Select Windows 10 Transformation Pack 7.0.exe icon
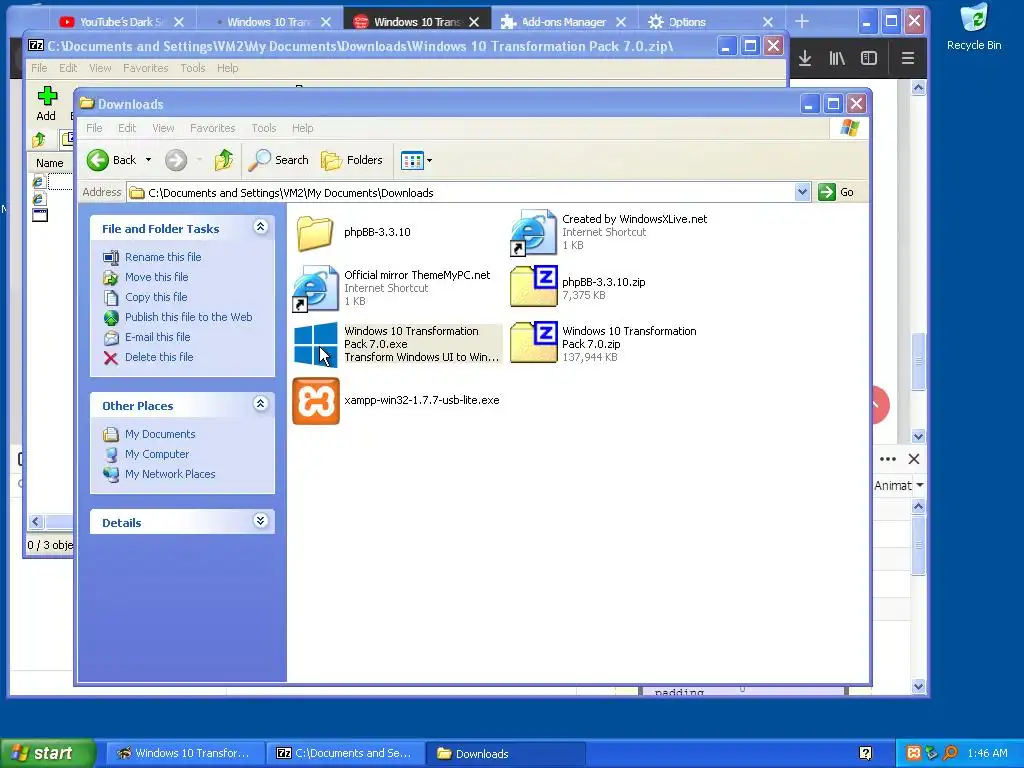The image size is (1024, 768). point(315,344)
